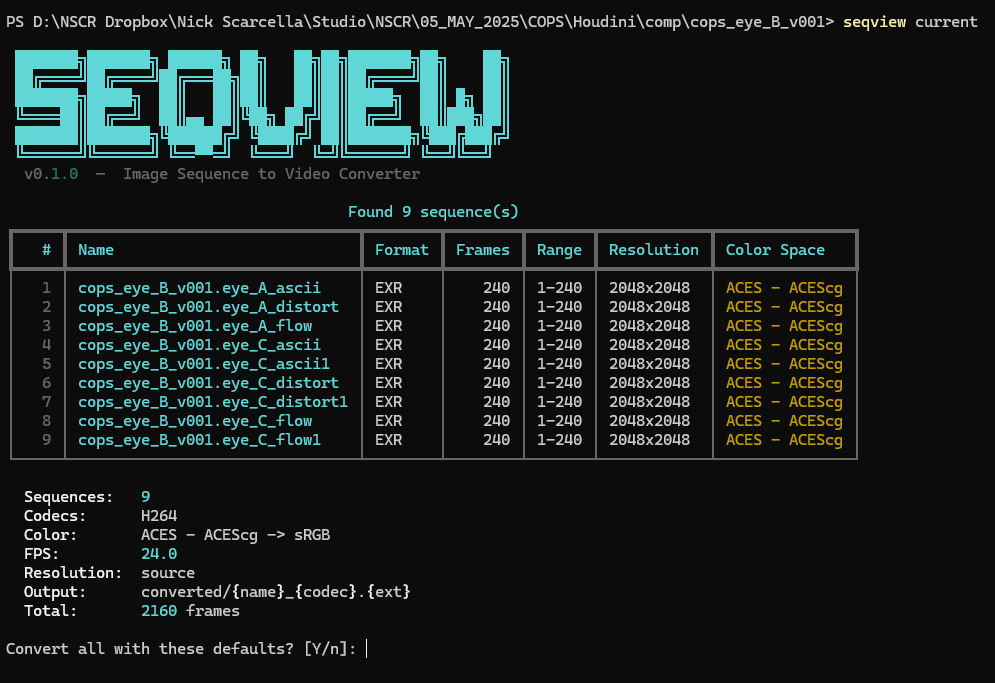This screenshot has height=683, width=995.
Task: Click the # column header
Action: [46, 250]
